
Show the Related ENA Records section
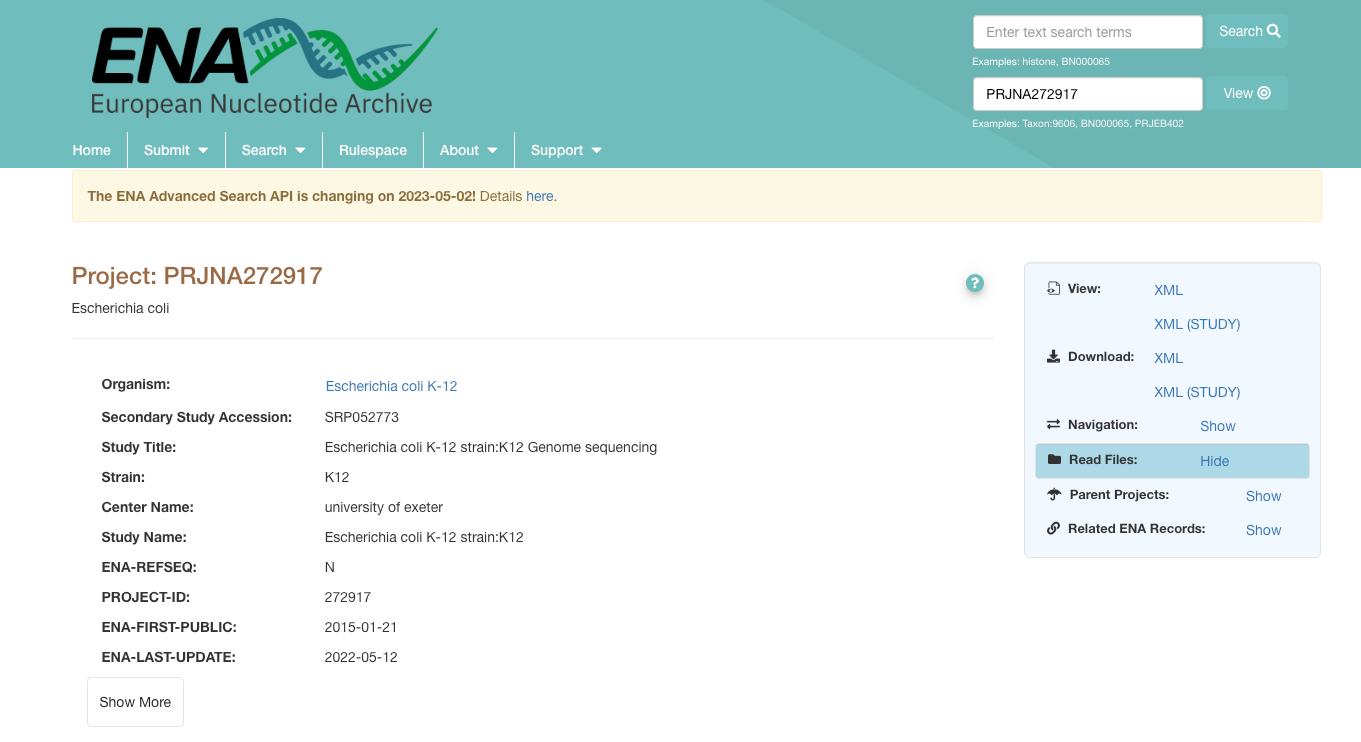[x=1264, y=530]
